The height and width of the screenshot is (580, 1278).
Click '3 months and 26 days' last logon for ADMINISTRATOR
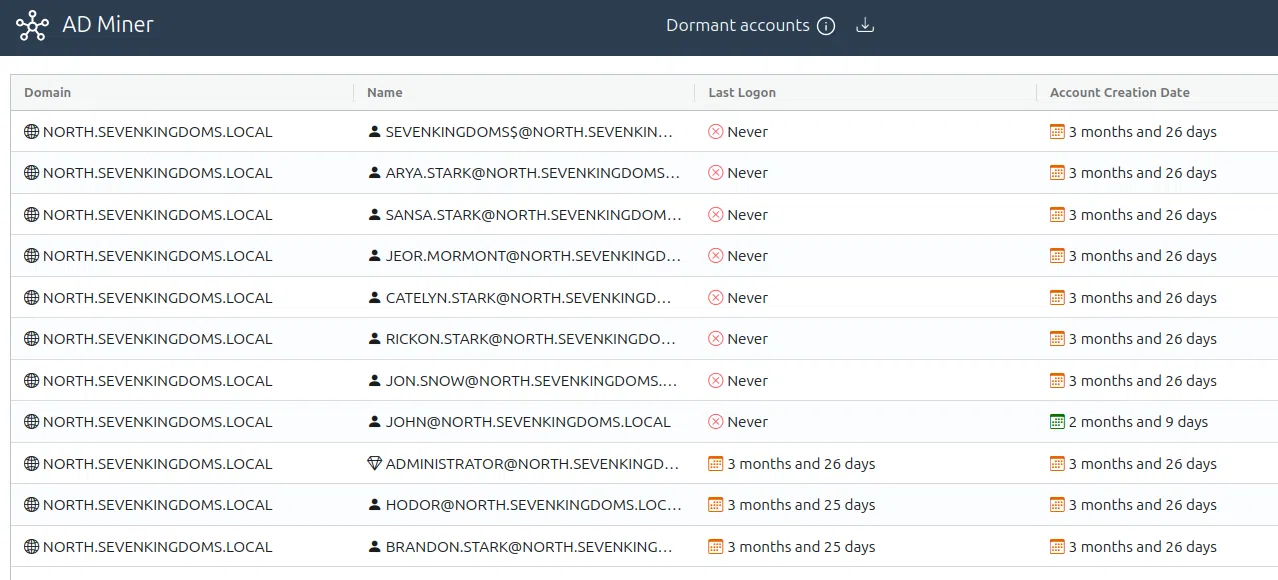[x=801, y=463]
